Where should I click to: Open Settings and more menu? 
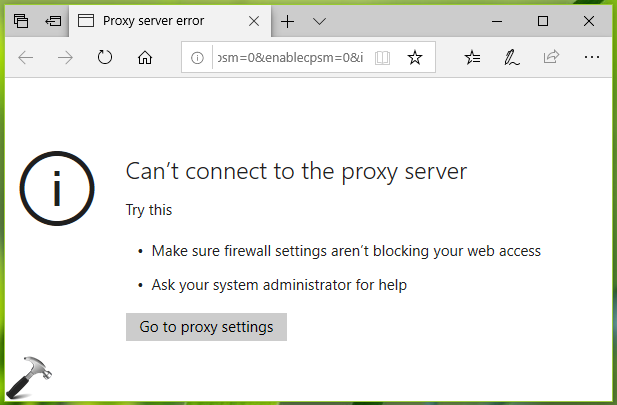click(x=592, y=57)
